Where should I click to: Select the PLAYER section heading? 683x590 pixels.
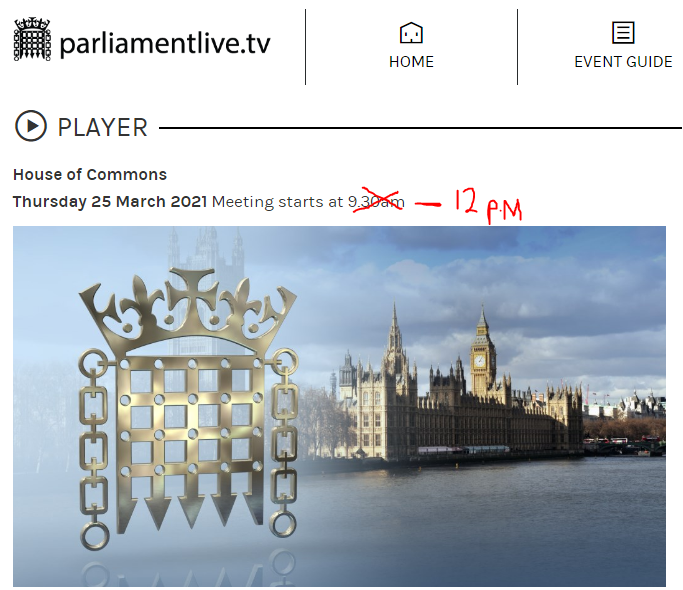102,128
